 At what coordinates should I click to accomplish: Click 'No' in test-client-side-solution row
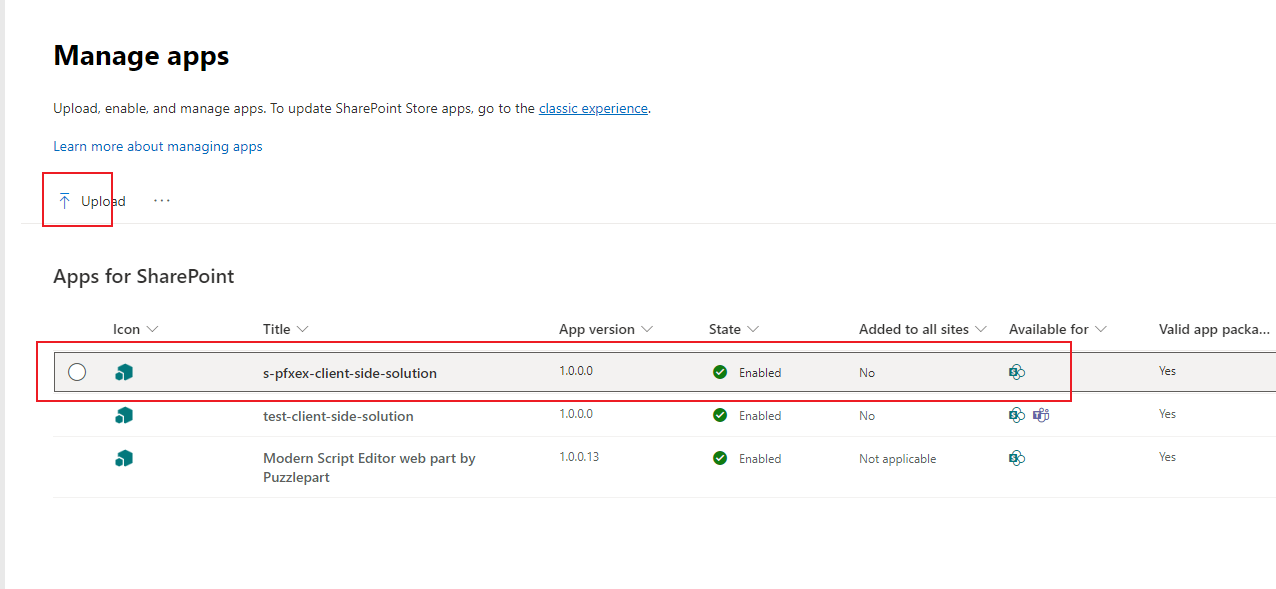coord(867,416)
